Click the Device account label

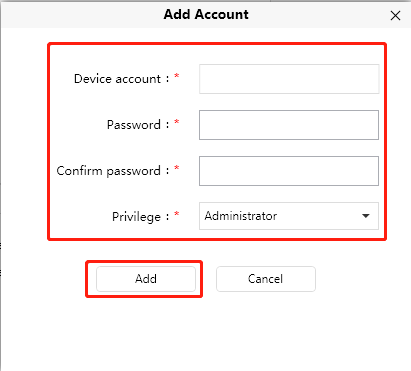coord(117,79)
